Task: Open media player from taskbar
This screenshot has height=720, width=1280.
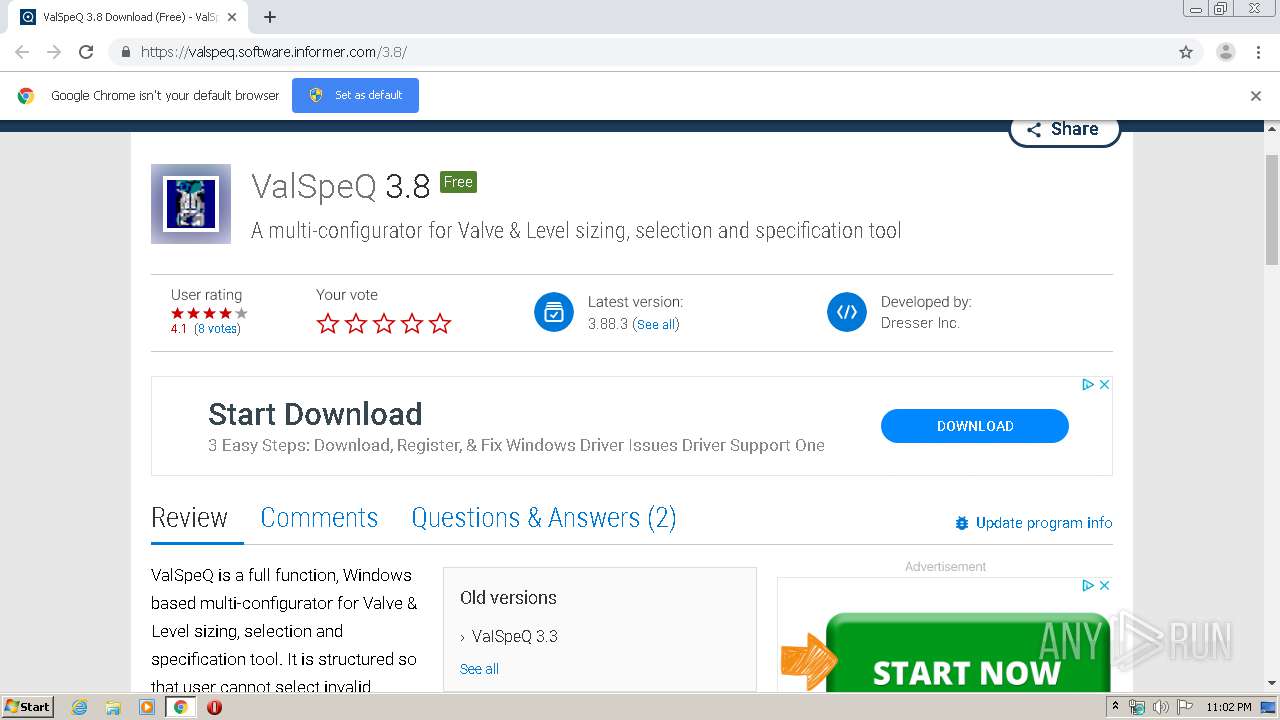Action: pyautogui.click(x=147, y=707)
